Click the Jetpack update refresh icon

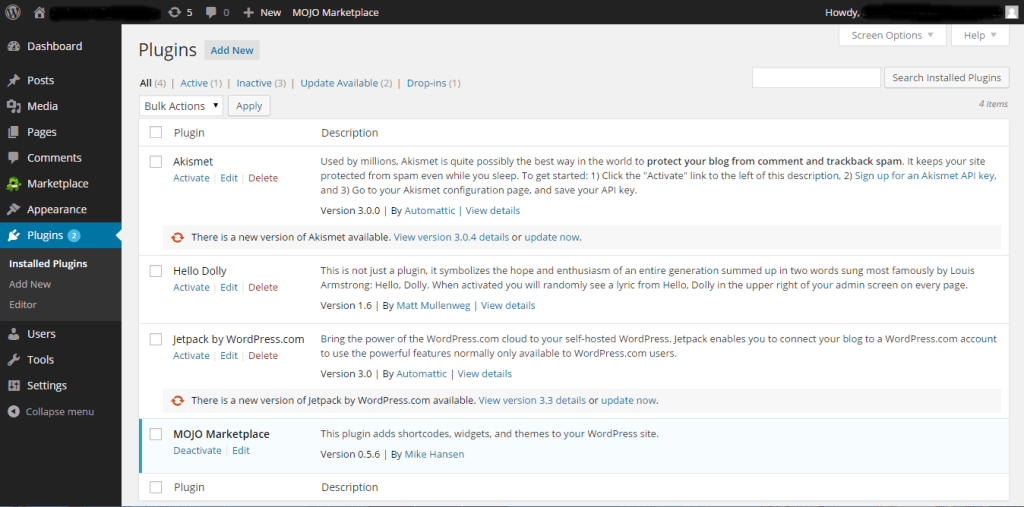click(x=178, y=401)
